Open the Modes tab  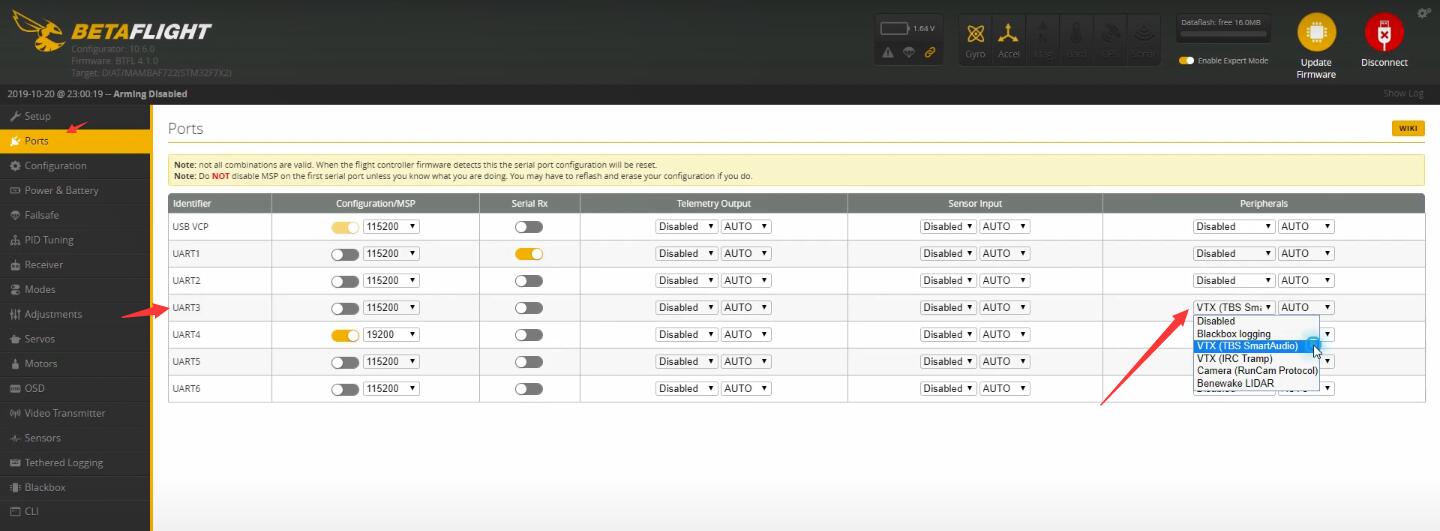point(76,289)
